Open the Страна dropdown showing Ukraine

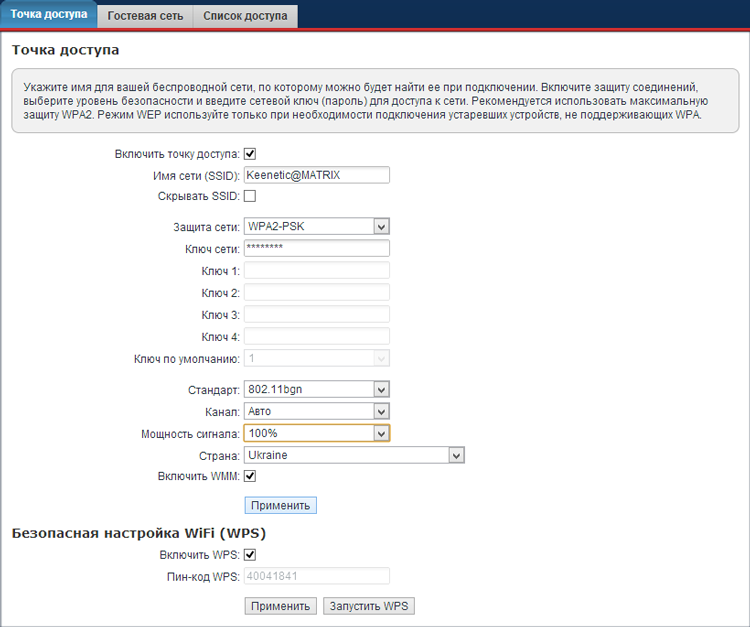354,455
